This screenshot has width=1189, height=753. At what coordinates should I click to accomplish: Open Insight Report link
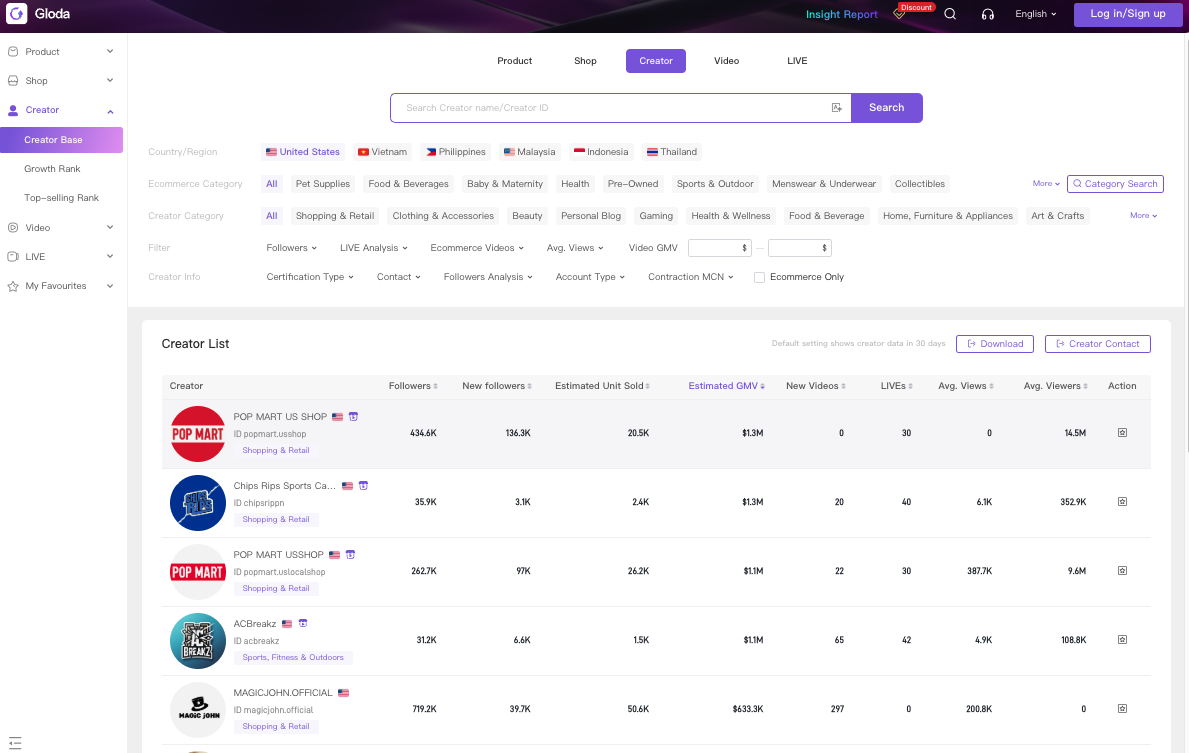point(842,14)
